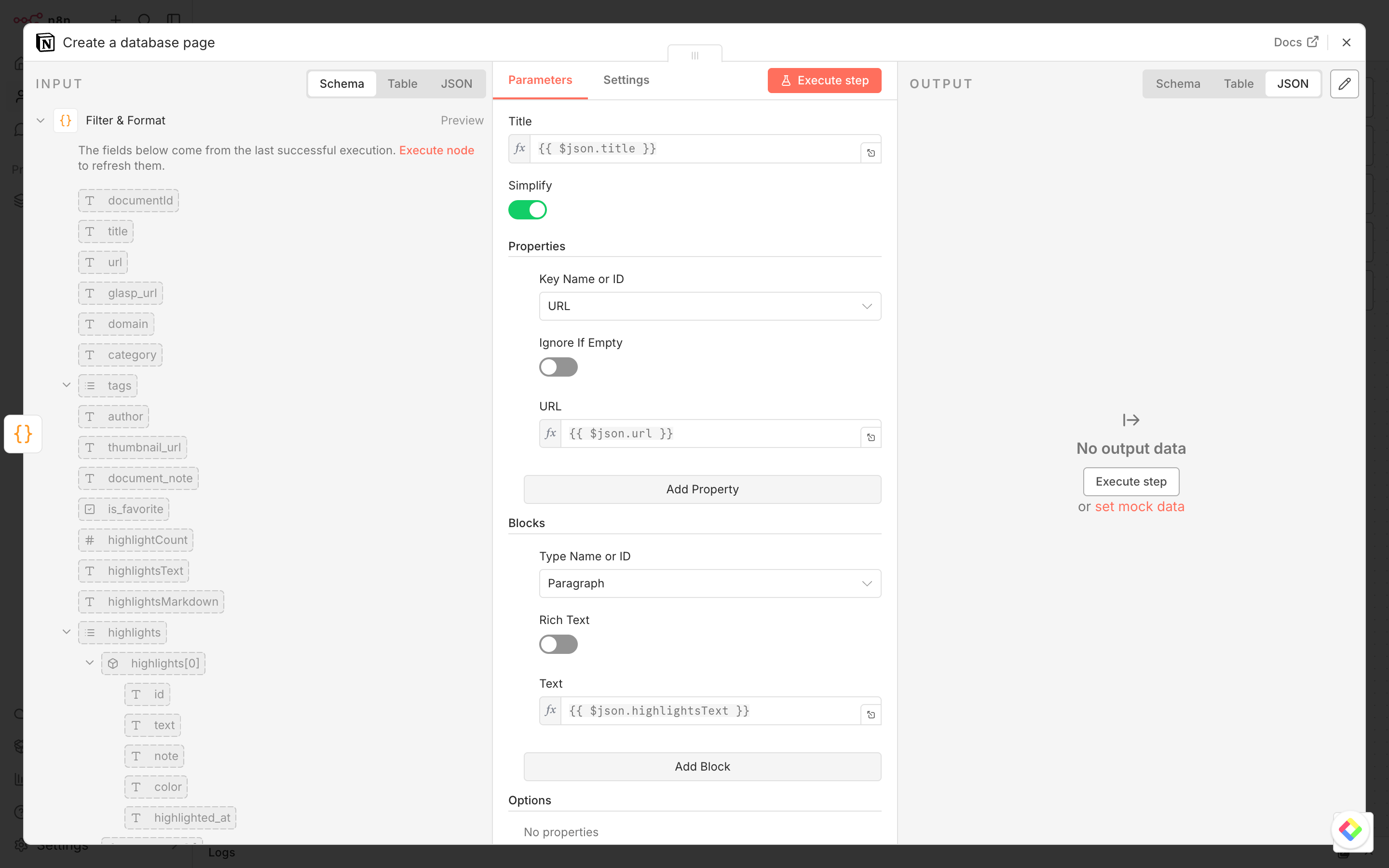Collapse the highlights[0] tree item
1389x868 pixels.
click(x=90, y=663)
